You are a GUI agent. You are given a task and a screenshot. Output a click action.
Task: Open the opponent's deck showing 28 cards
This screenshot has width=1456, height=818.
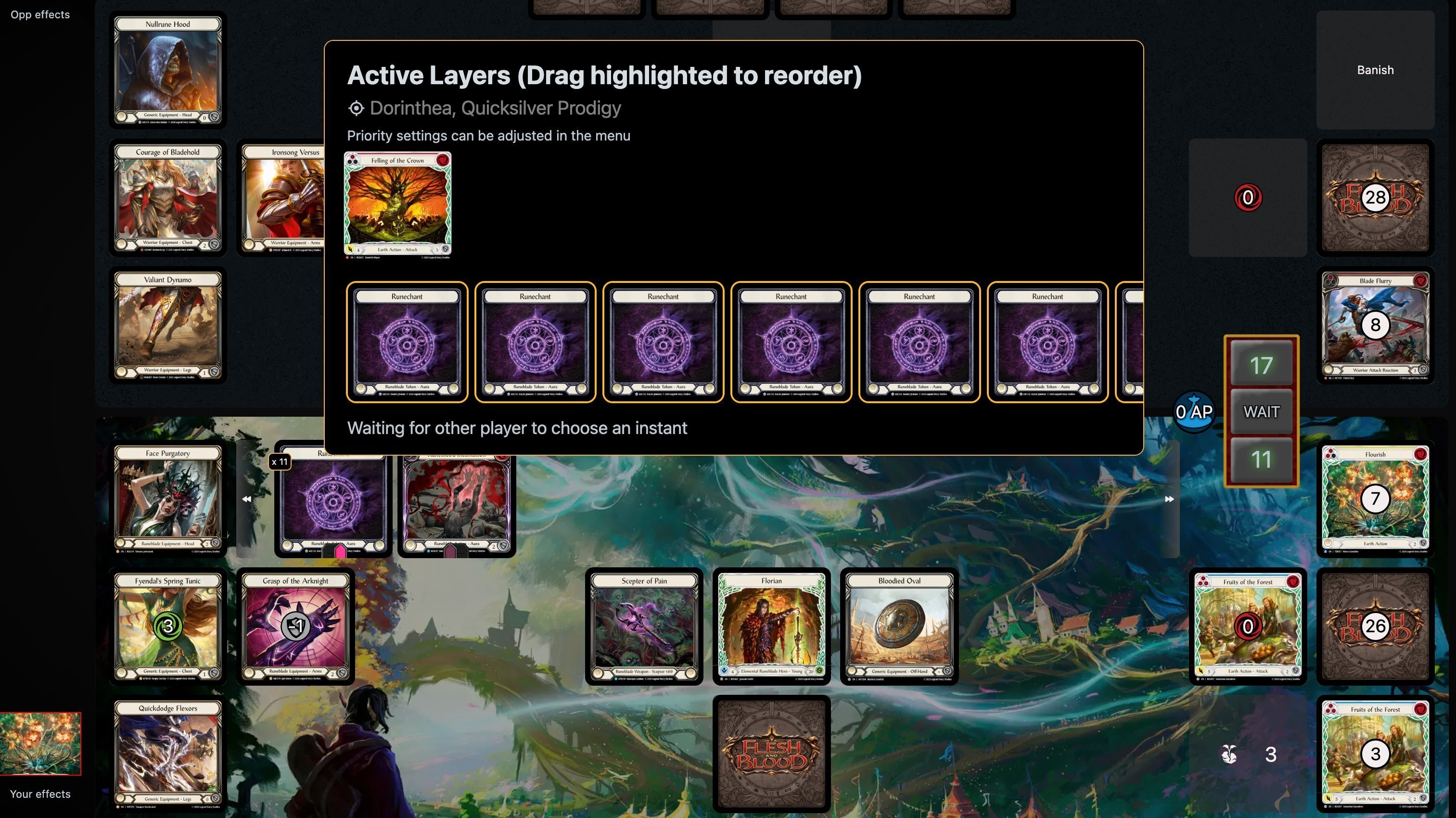[x=1375, y=198]
